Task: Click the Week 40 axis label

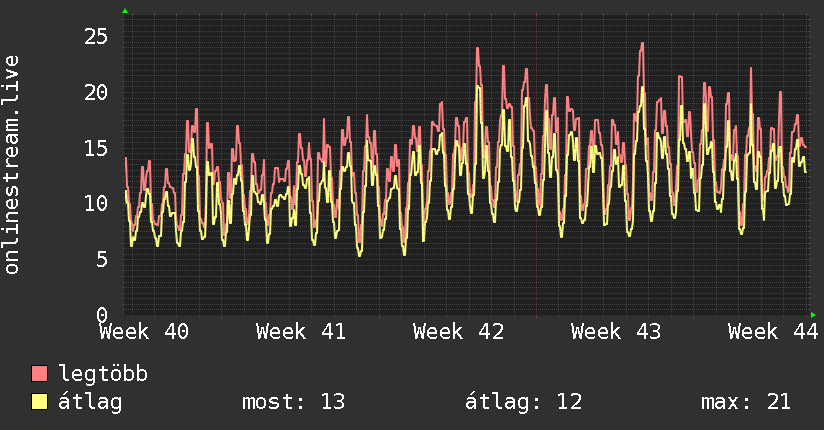Action: (144, 332)
